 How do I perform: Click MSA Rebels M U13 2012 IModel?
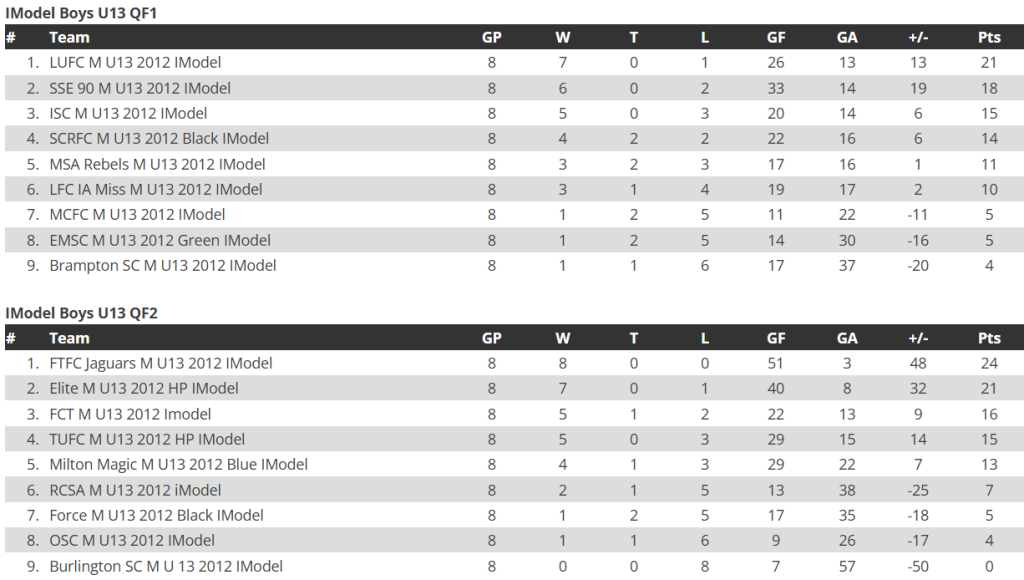point(157,164)
